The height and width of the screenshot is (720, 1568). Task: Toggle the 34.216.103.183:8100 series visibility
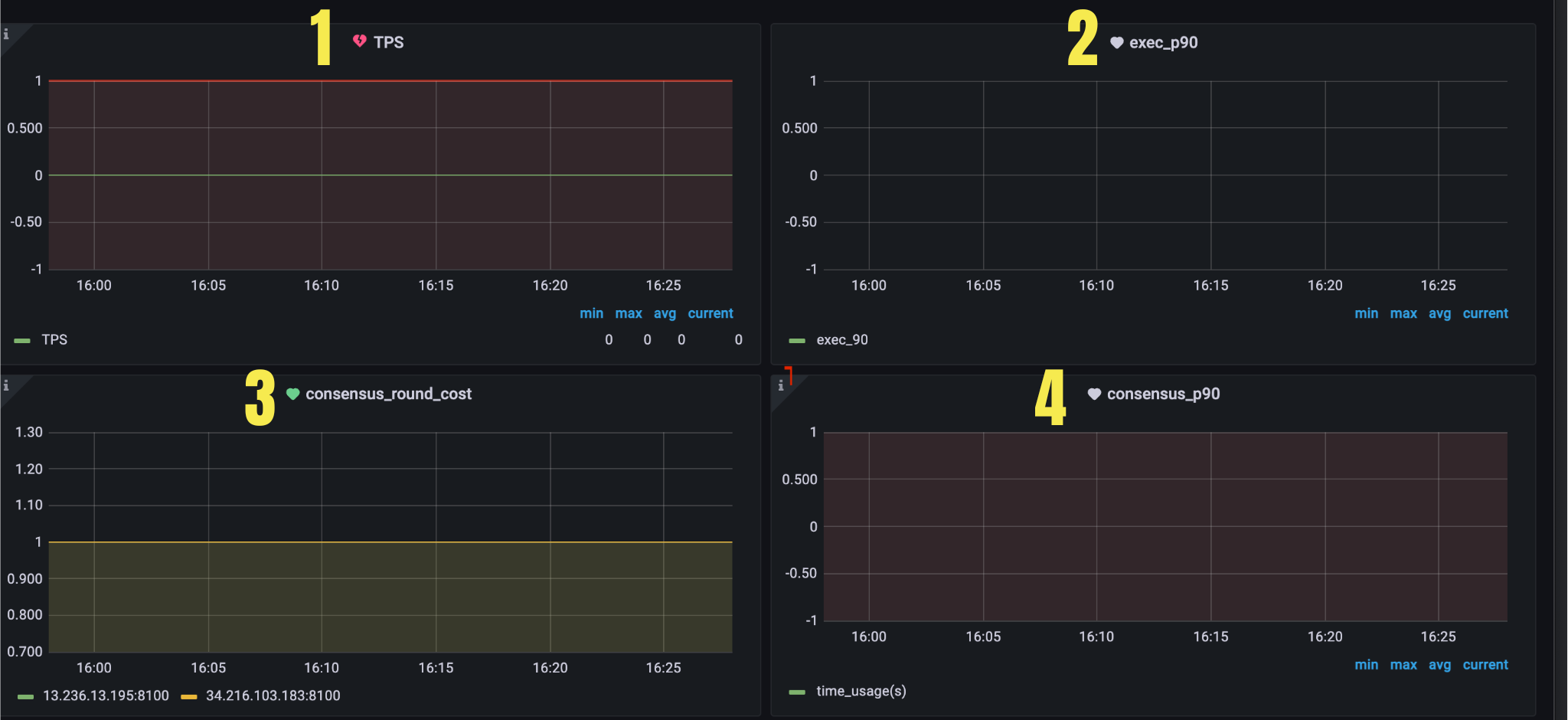click(x=273, y=695)
